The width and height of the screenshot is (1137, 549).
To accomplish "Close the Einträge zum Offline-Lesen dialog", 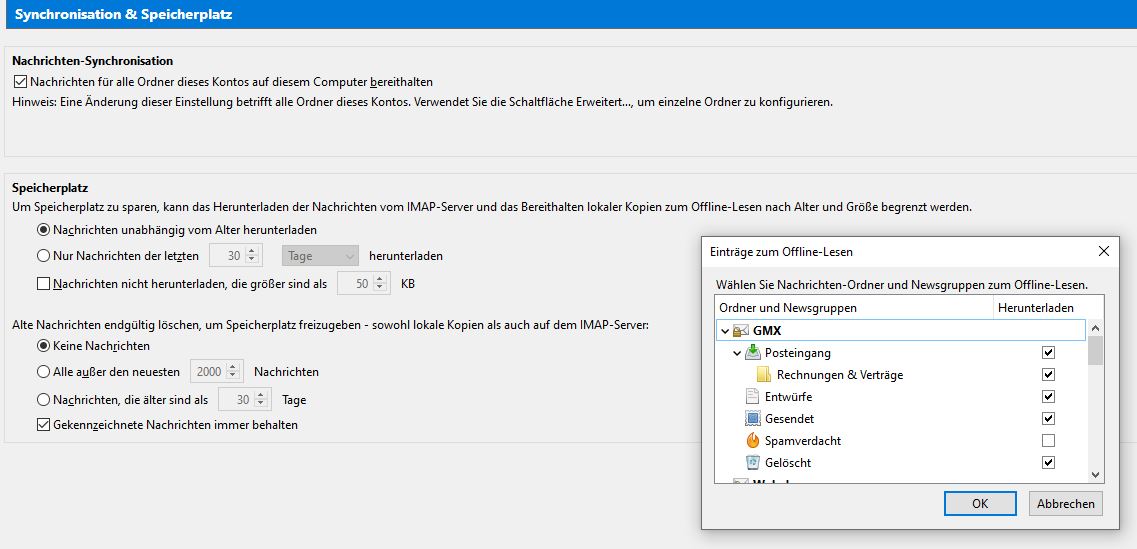I will tap(1104, 251).
